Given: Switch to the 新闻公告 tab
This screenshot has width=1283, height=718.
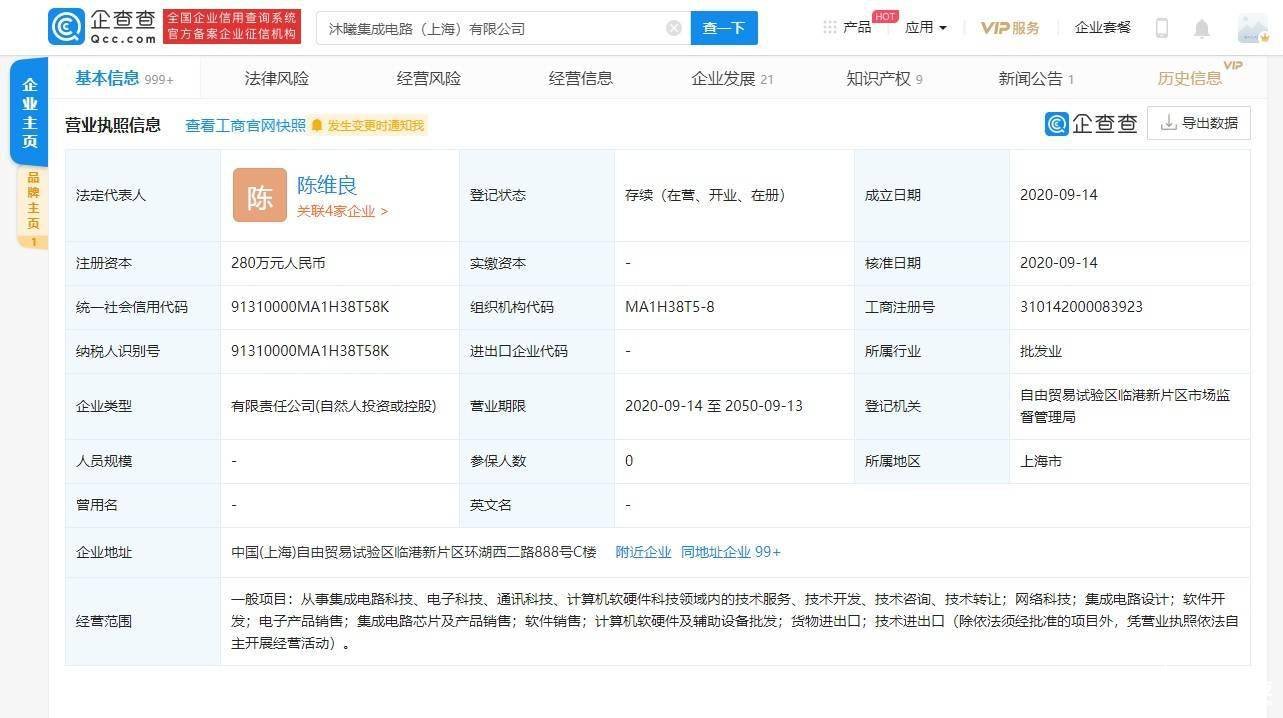Looking at the screenshot, I should coord(1036,78).
